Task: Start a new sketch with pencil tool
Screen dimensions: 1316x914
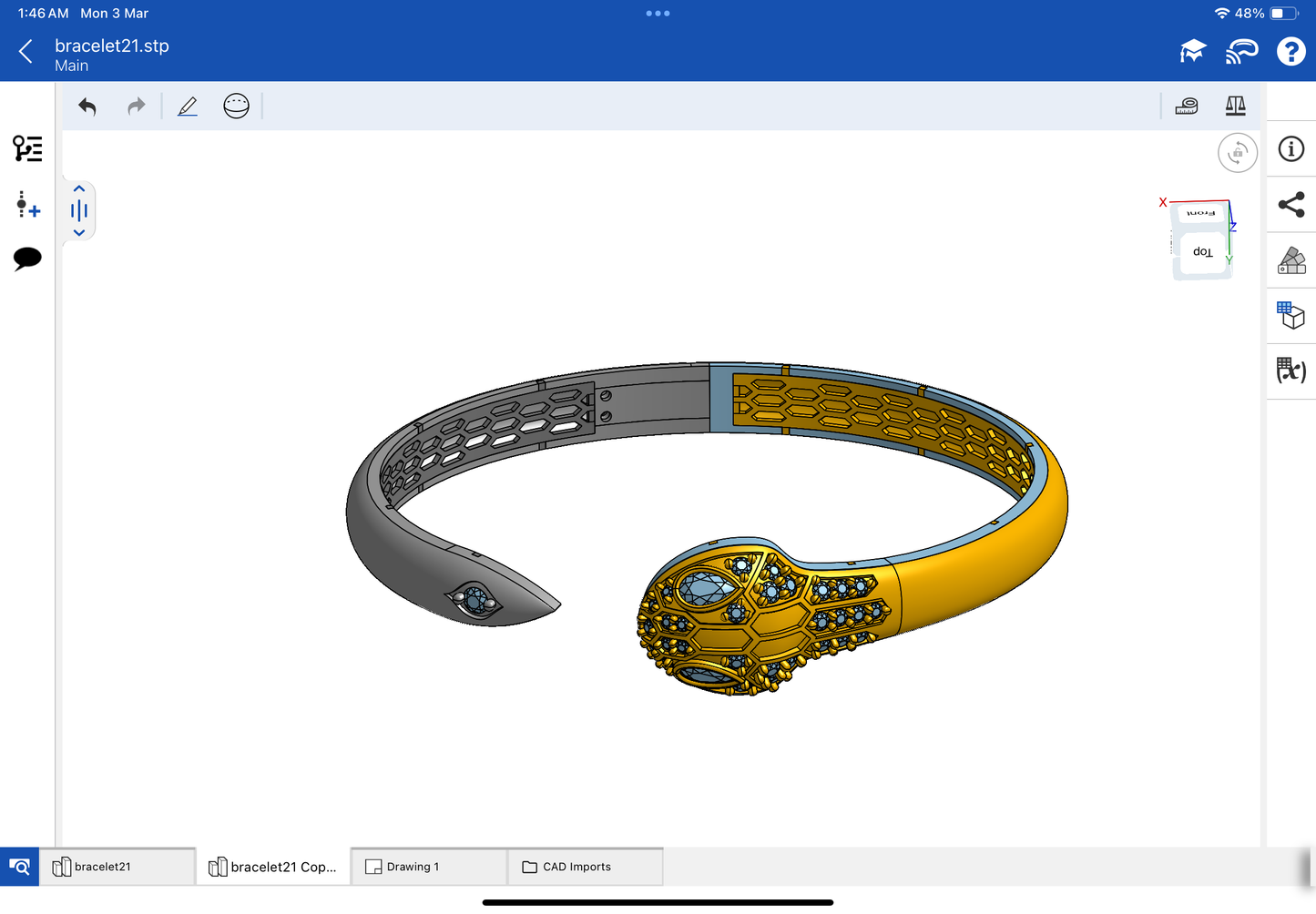Action: (188, 107)
